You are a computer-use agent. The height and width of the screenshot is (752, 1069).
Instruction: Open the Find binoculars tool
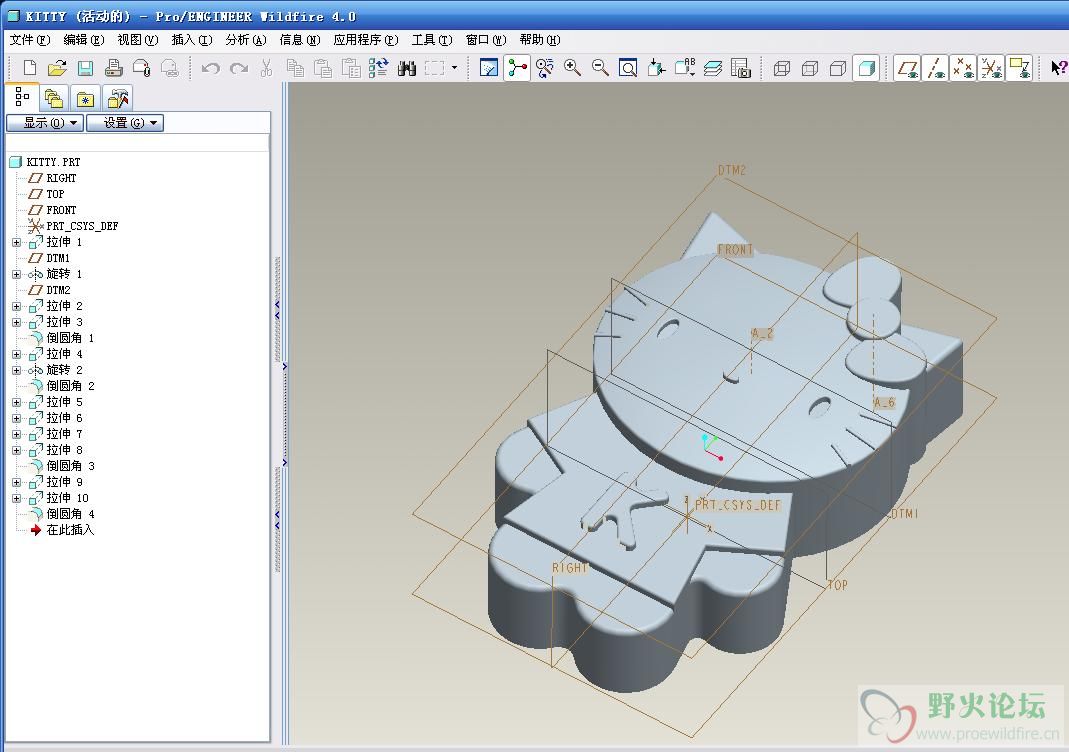pos(406,67)
